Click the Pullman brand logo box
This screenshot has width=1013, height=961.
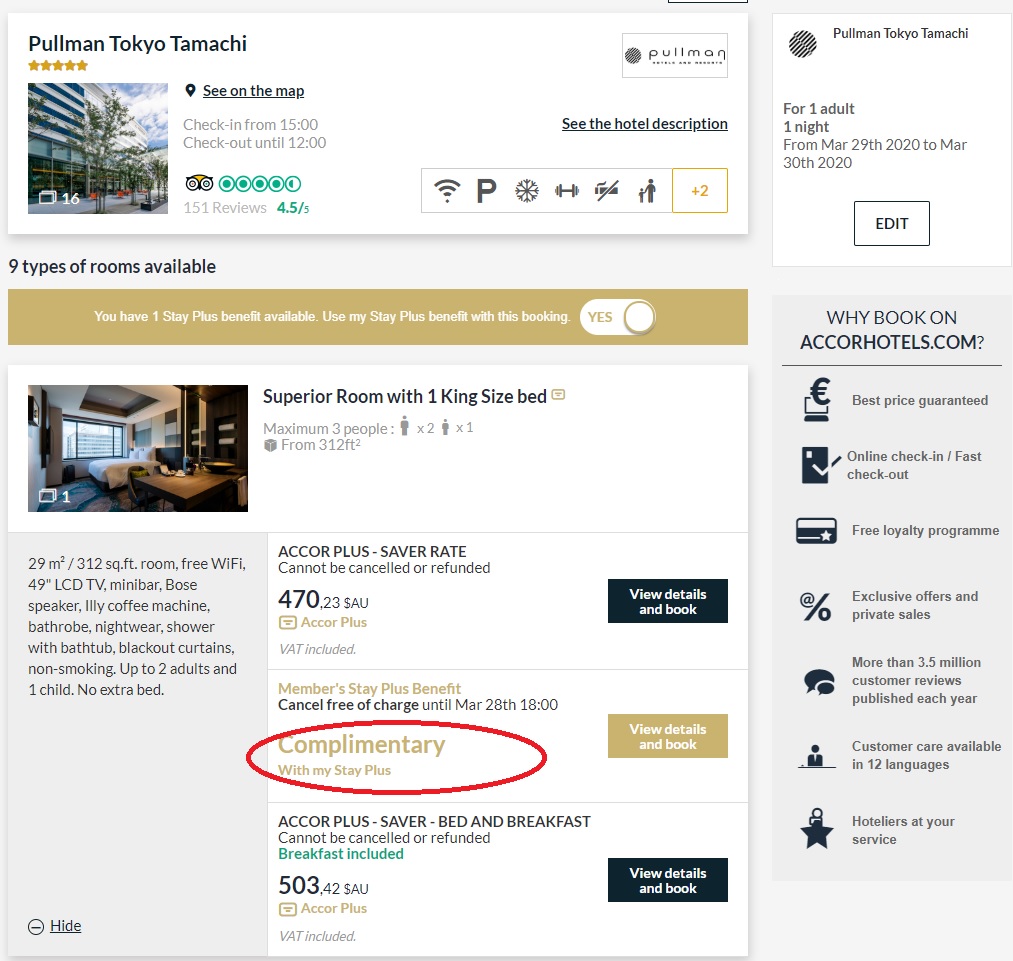(x=674, y=56)
